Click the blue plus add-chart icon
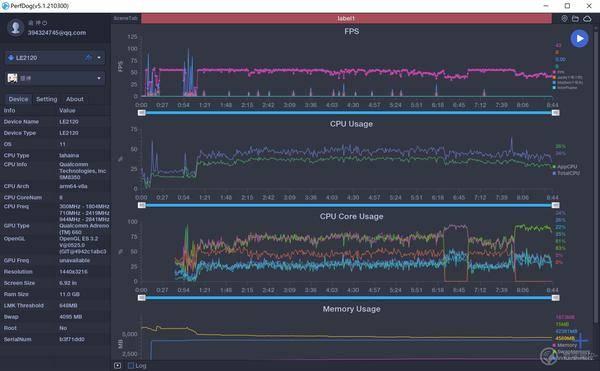The height and width of the screenshot is (371, 600). pyautogui.click(x=581, y=340)
